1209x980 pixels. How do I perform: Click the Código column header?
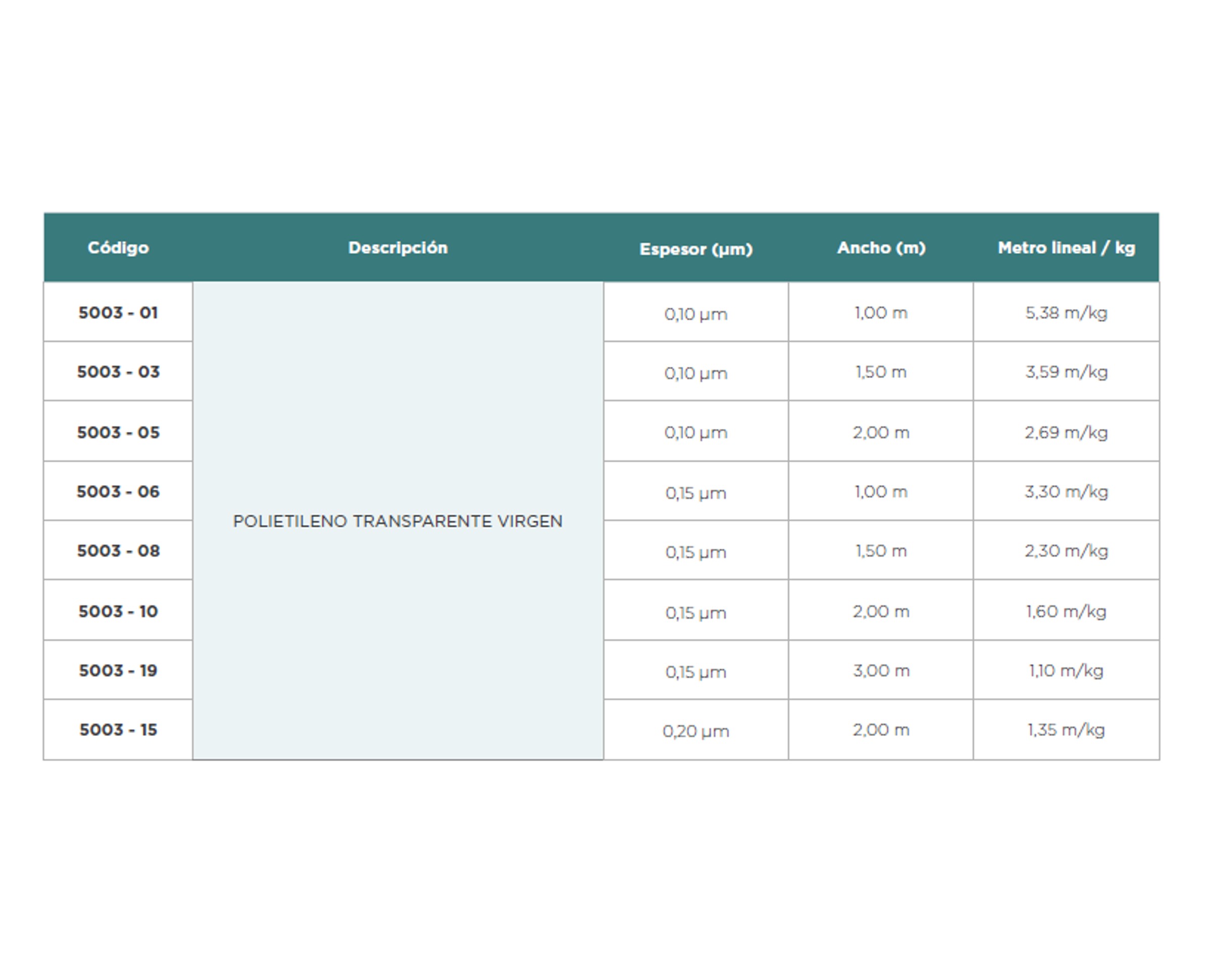point(118,248)
